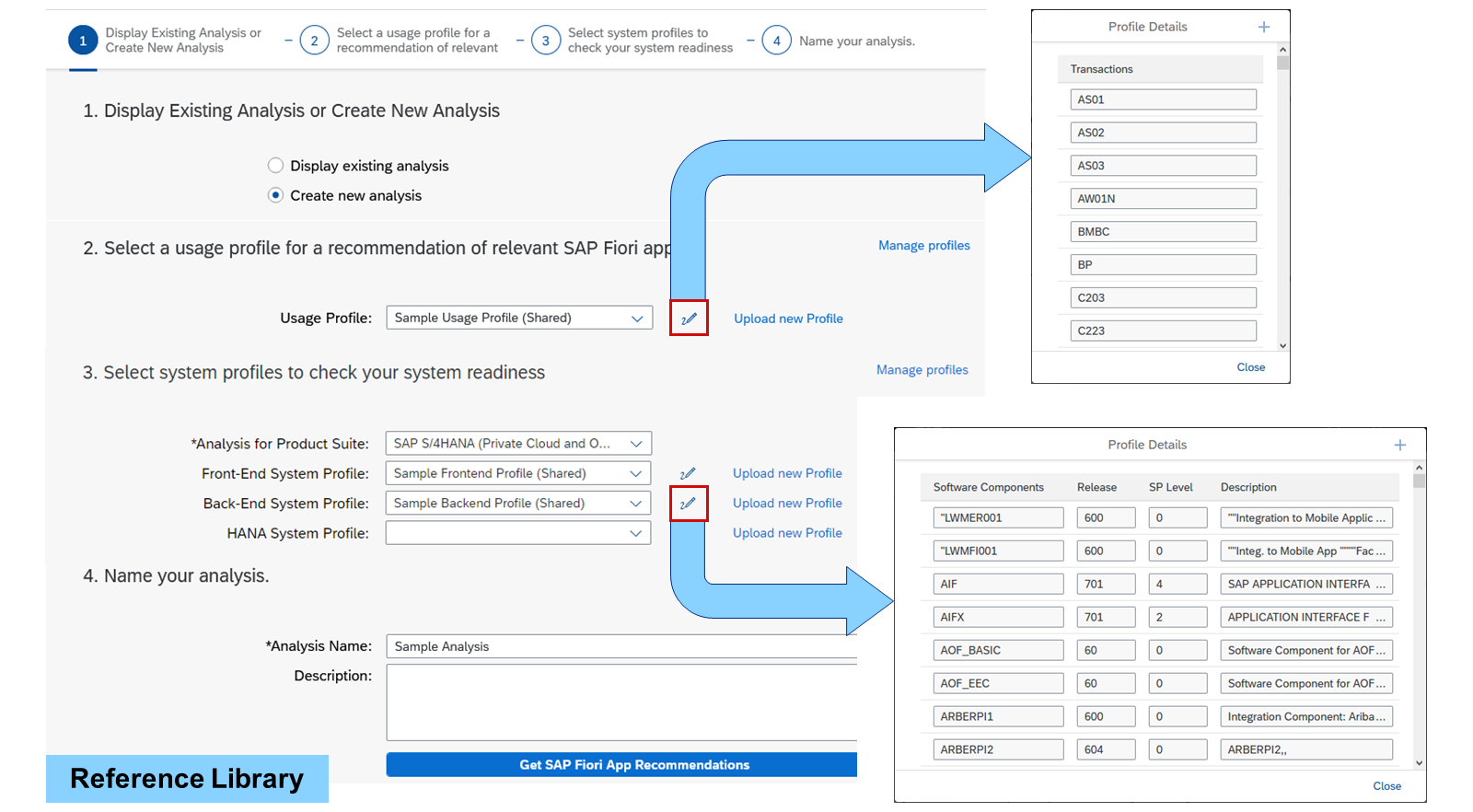Click Upload new Profile for HANA System
Image resolution: width=1473 pixels, height=812 pixels.
click(787, 533)
